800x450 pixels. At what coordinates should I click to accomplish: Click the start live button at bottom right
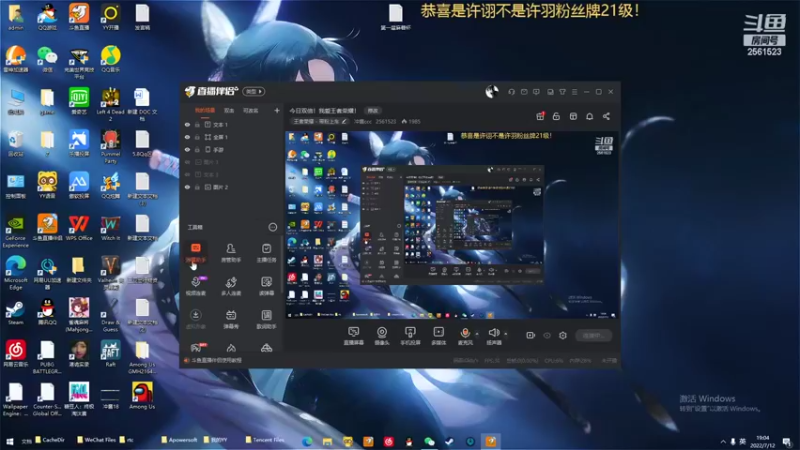pyautogui.click(x=594, y=335)
